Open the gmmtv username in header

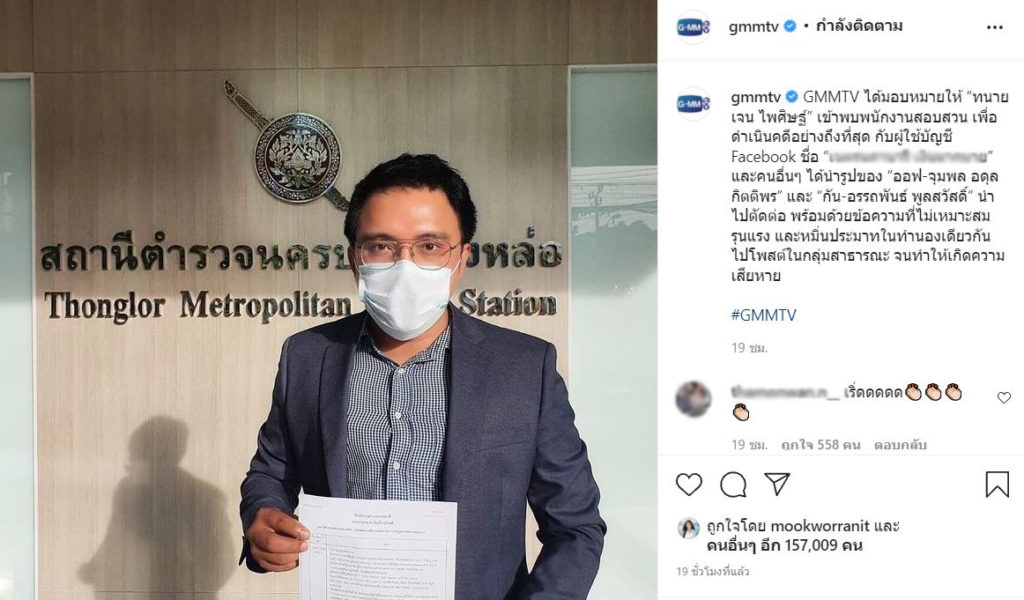click(754, 27)
